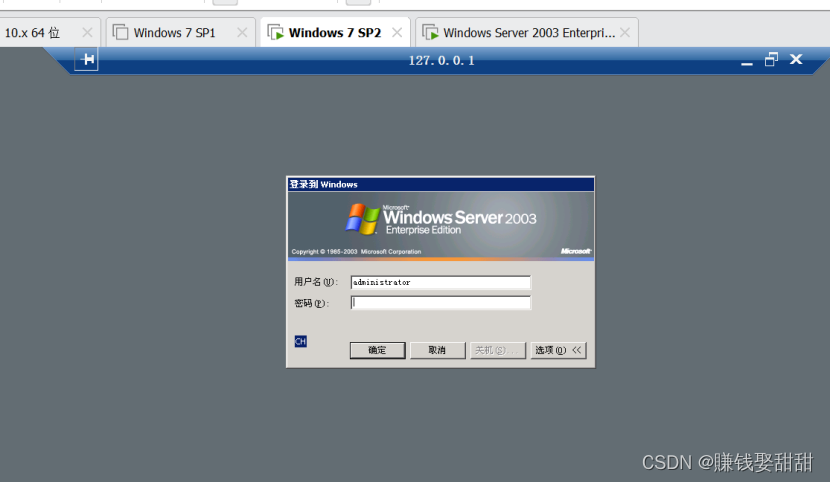The image size is (830, 483).
Task: Click the 确定 OK button
Action: click(377, 350)
